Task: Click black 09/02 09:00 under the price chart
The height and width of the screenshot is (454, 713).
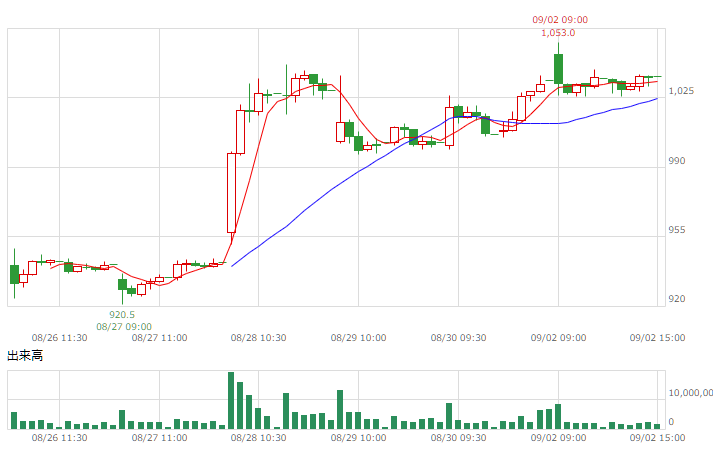Action: click(559, 338)
